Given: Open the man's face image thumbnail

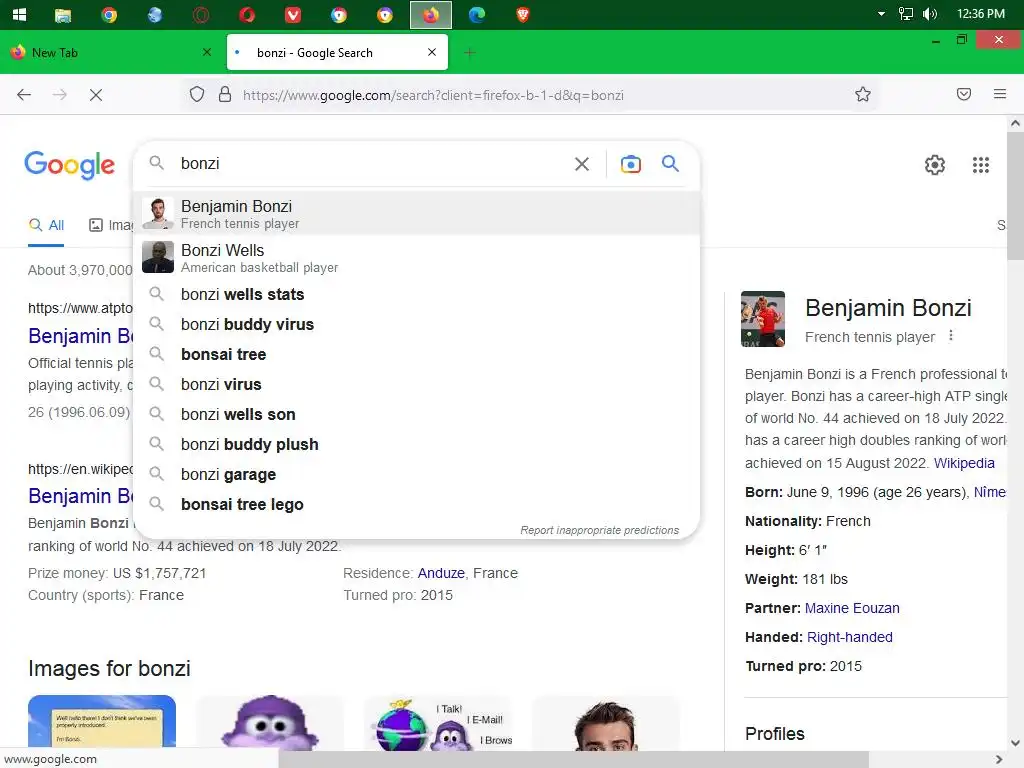Looking at the screenshot, I should (606, 721).
